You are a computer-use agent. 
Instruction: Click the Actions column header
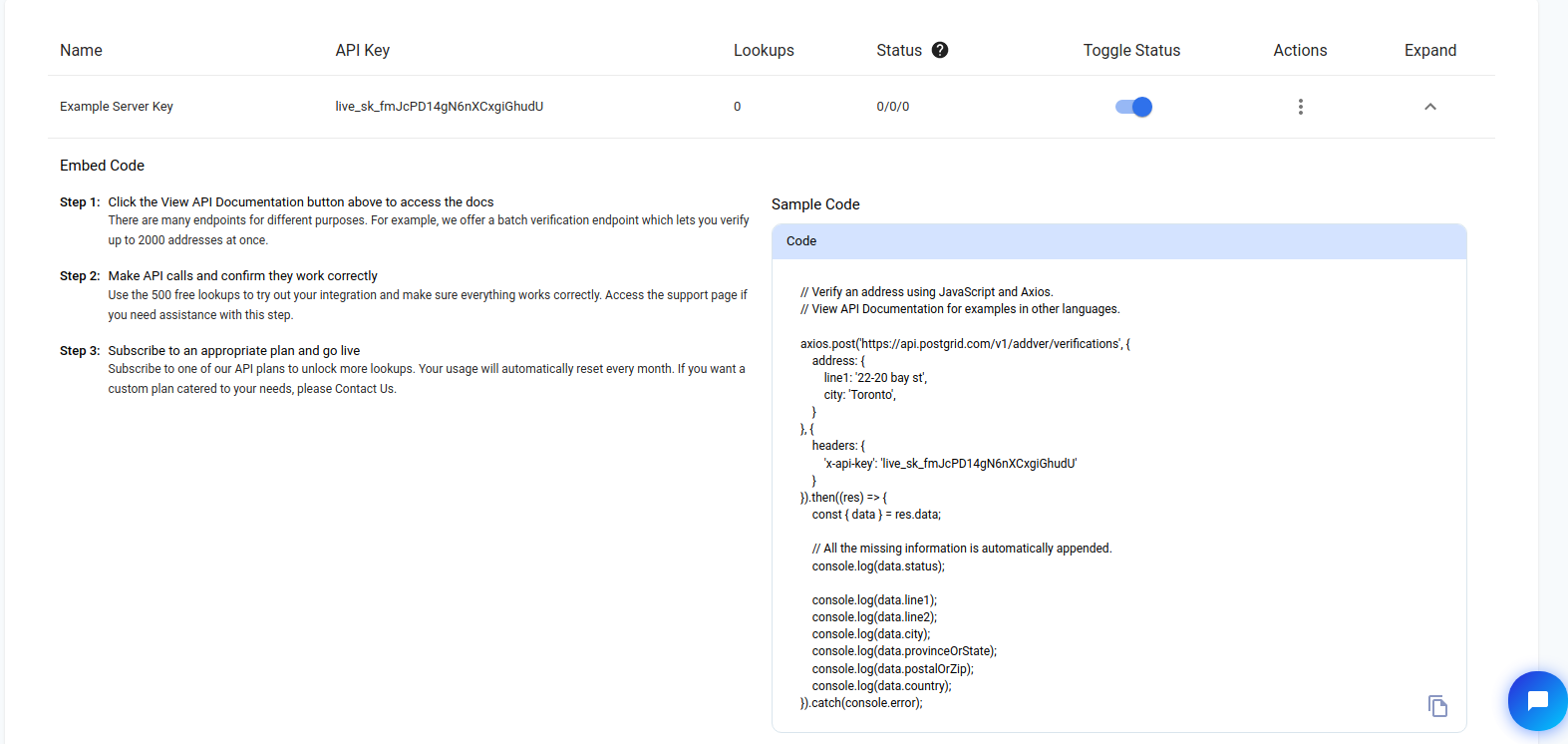pos(1300,50)
